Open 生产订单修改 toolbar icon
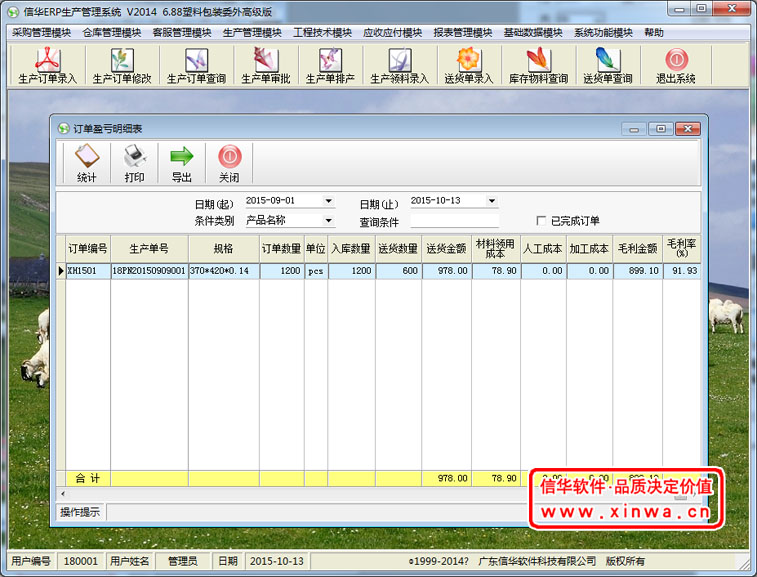The image size is (757, 577). pyautogui.click(x=122, y=65)
